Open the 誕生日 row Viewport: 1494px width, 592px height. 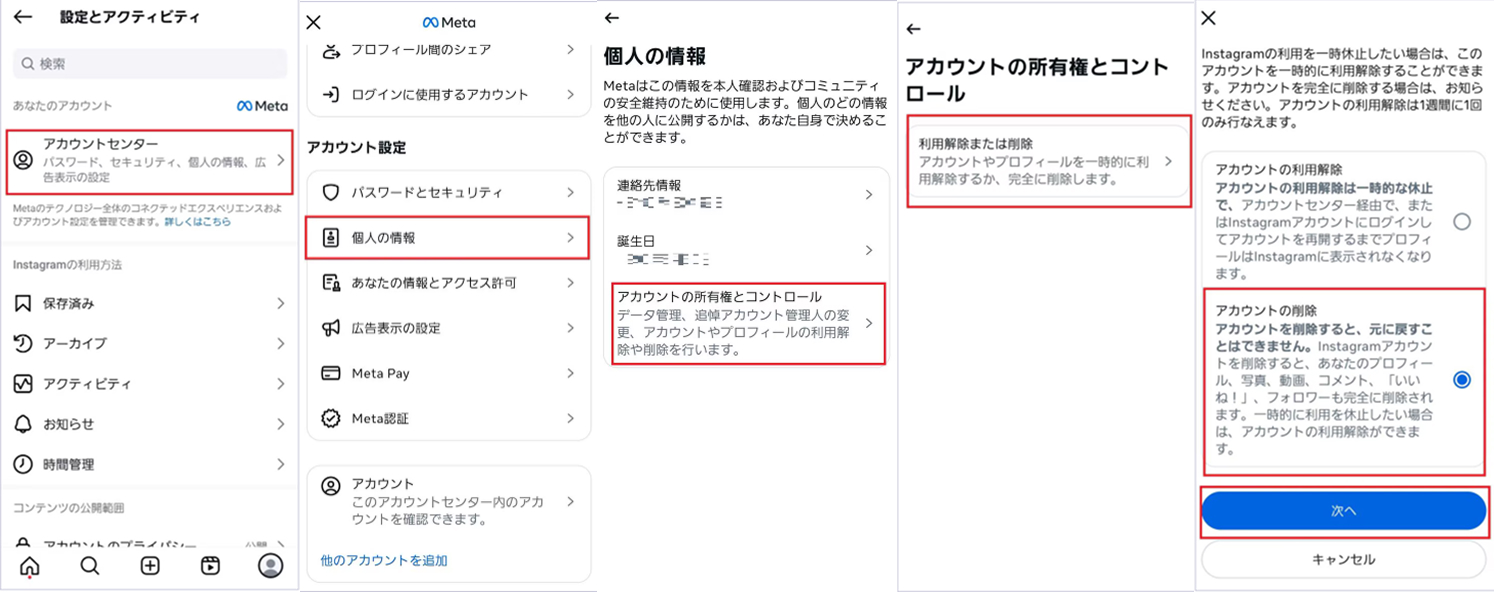746,250
